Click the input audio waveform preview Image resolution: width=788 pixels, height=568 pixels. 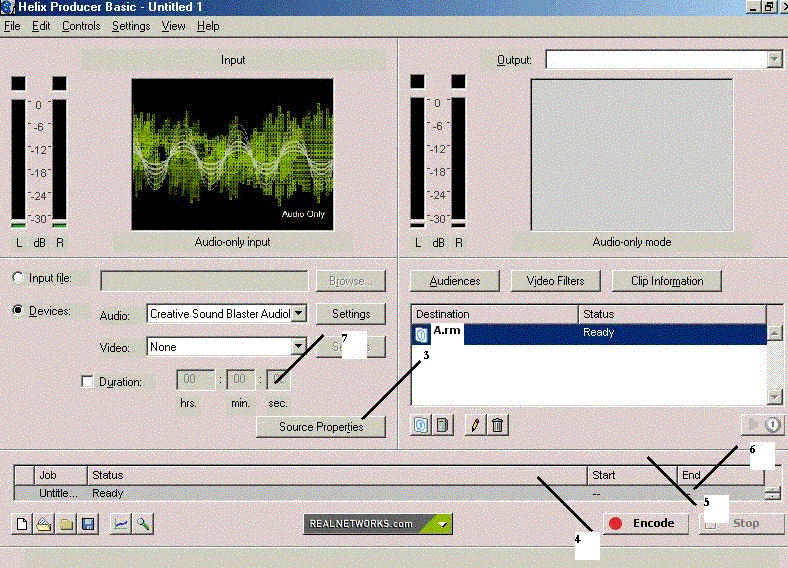232,154
